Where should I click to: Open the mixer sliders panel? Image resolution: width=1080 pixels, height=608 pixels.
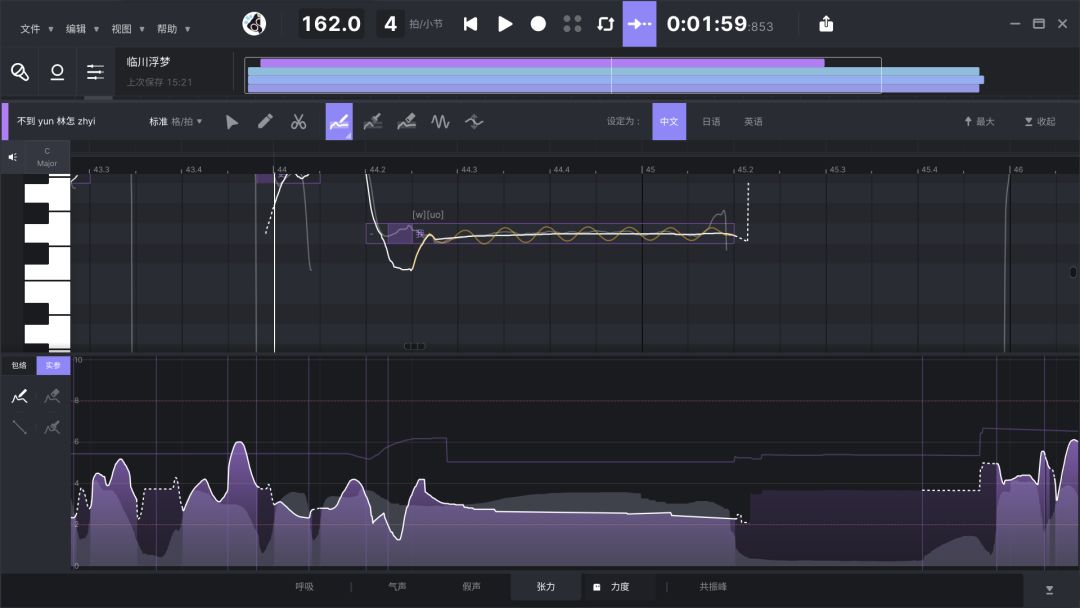(95, 72)
